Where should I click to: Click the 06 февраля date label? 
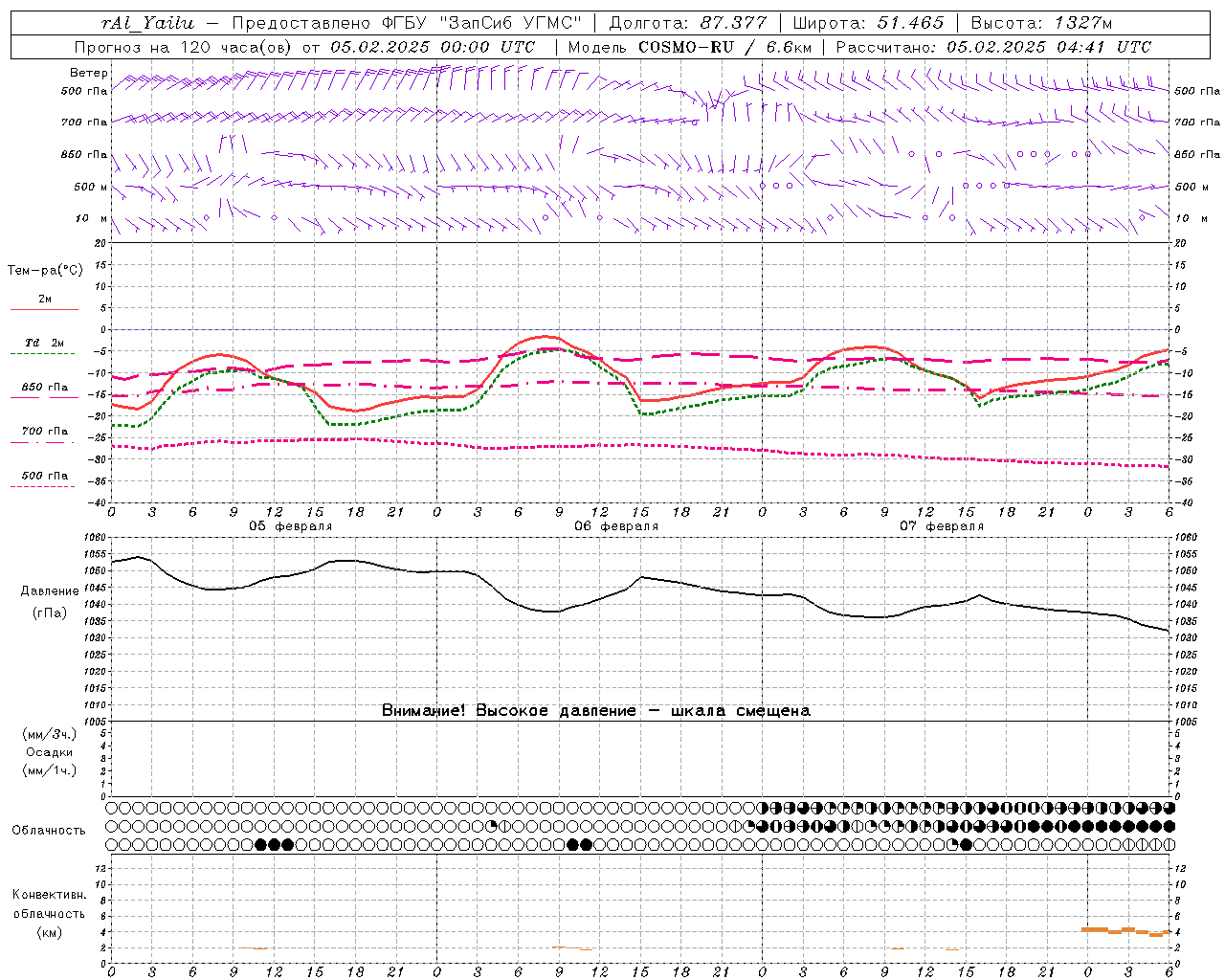[x=616, y=526]
